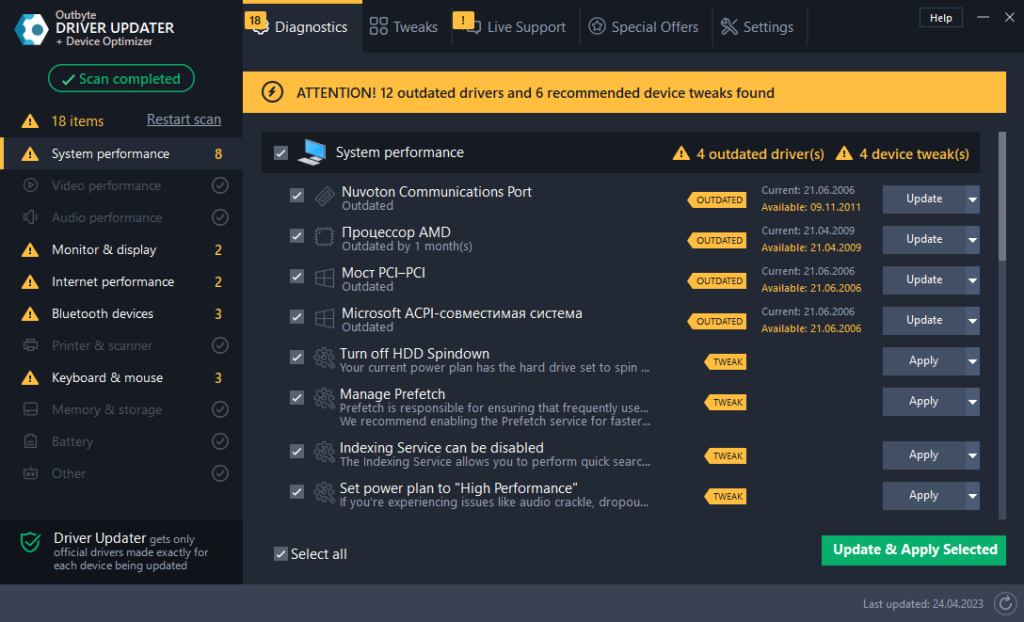Select Keyboard & mouse category in sidebar
Image resolution: width=1024 pixels, height=622 pixels.
point(121,378)
